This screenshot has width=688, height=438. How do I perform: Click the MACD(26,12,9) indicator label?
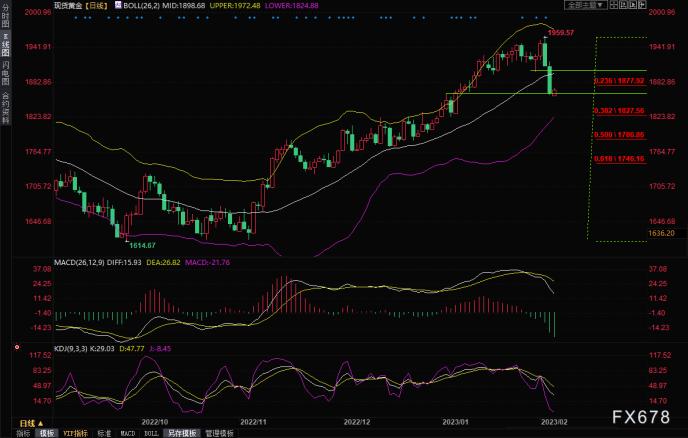click(x=79, y=262)
